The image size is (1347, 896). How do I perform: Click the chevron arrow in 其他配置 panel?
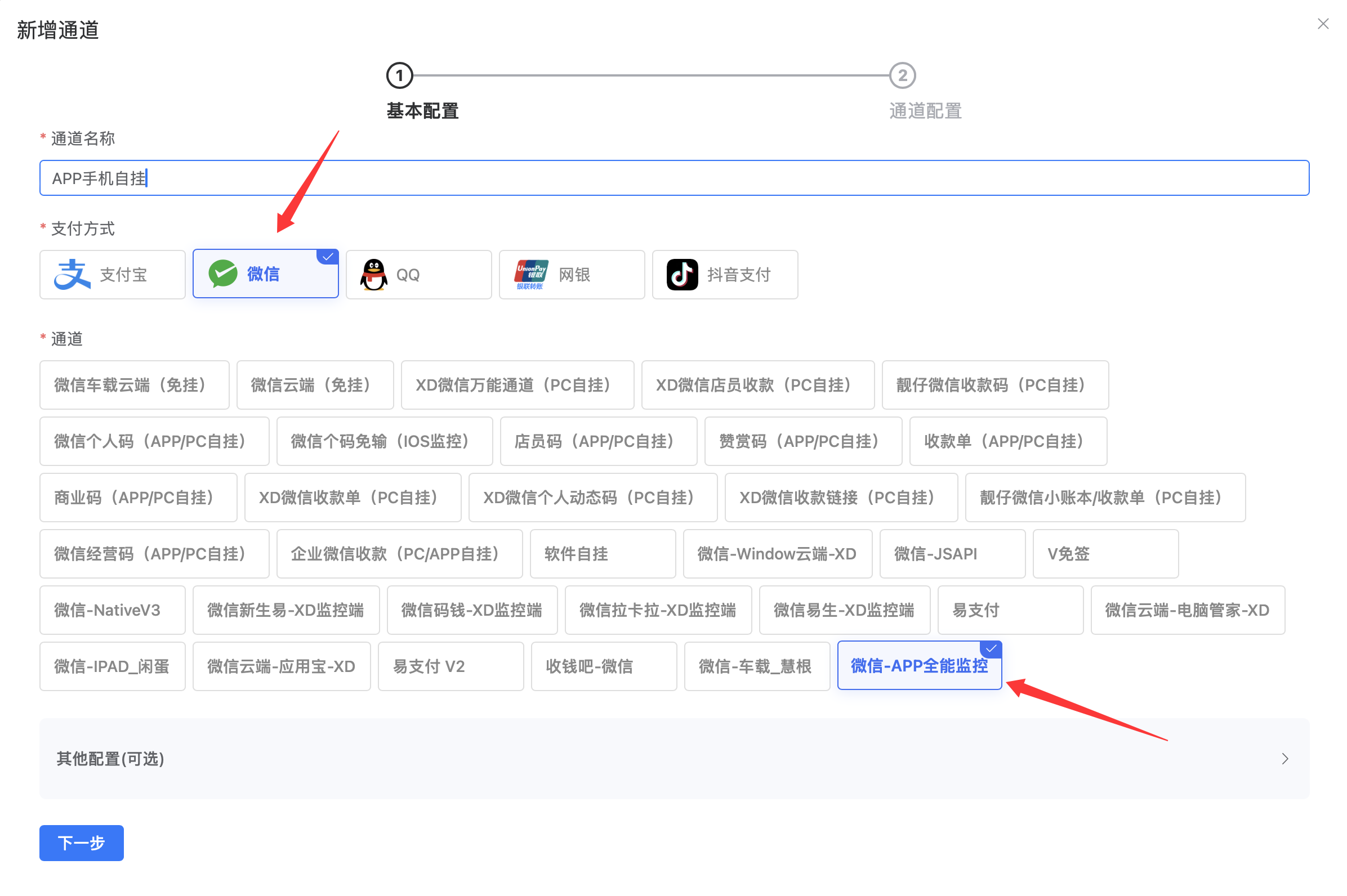coord(1284,758)
